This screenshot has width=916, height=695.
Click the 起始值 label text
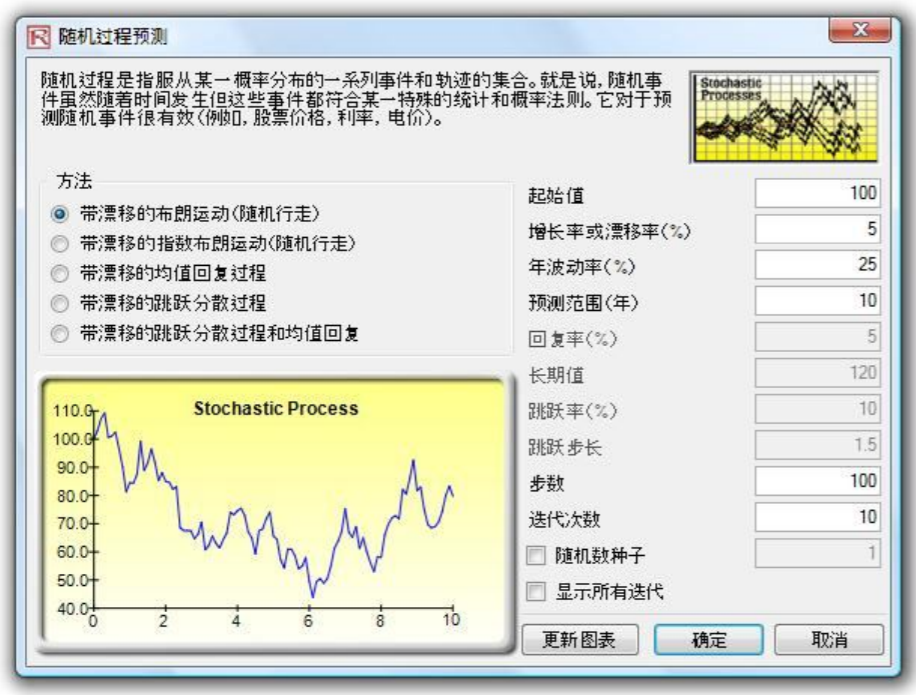[556, 195]
